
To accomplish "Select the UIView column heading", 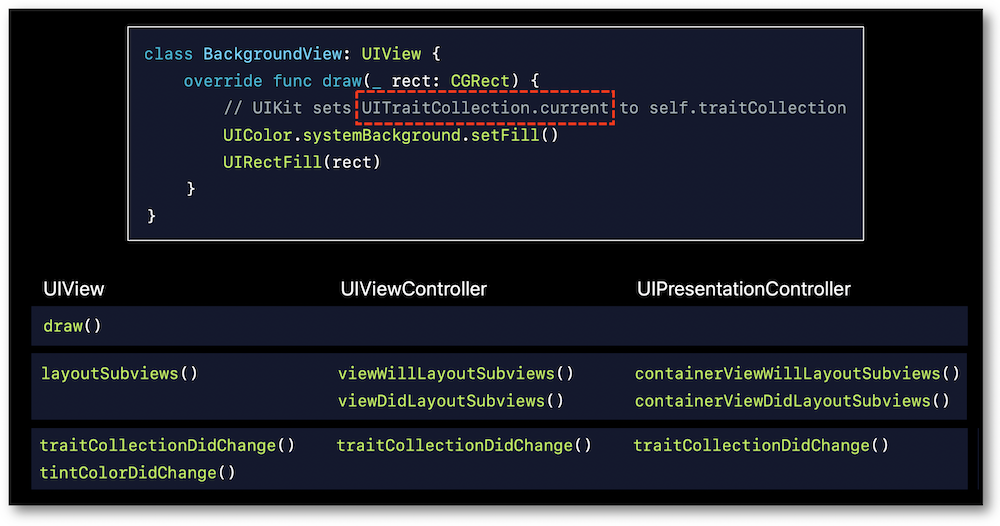I will click(x=74, y=289).
